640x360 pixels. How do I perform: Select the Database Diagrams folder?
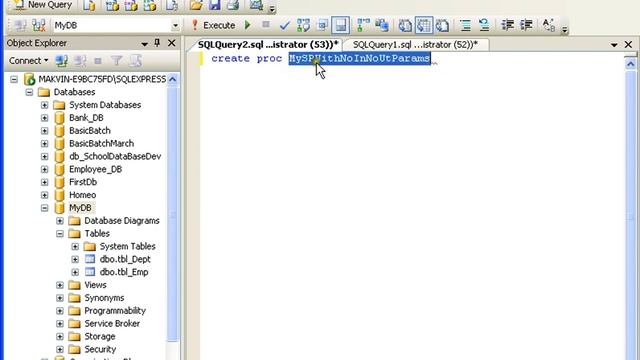click(x=122, y=221)
